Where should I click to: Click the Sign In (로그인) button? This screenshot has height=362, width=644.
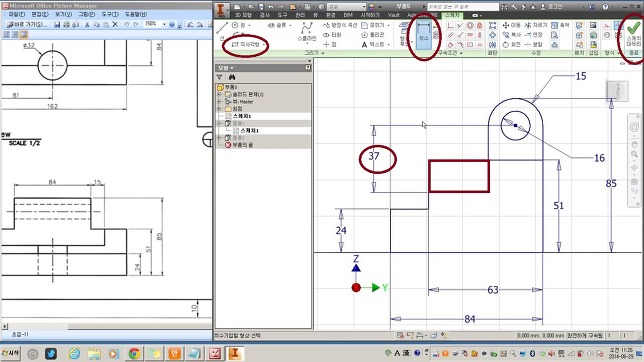click(552, 7)
